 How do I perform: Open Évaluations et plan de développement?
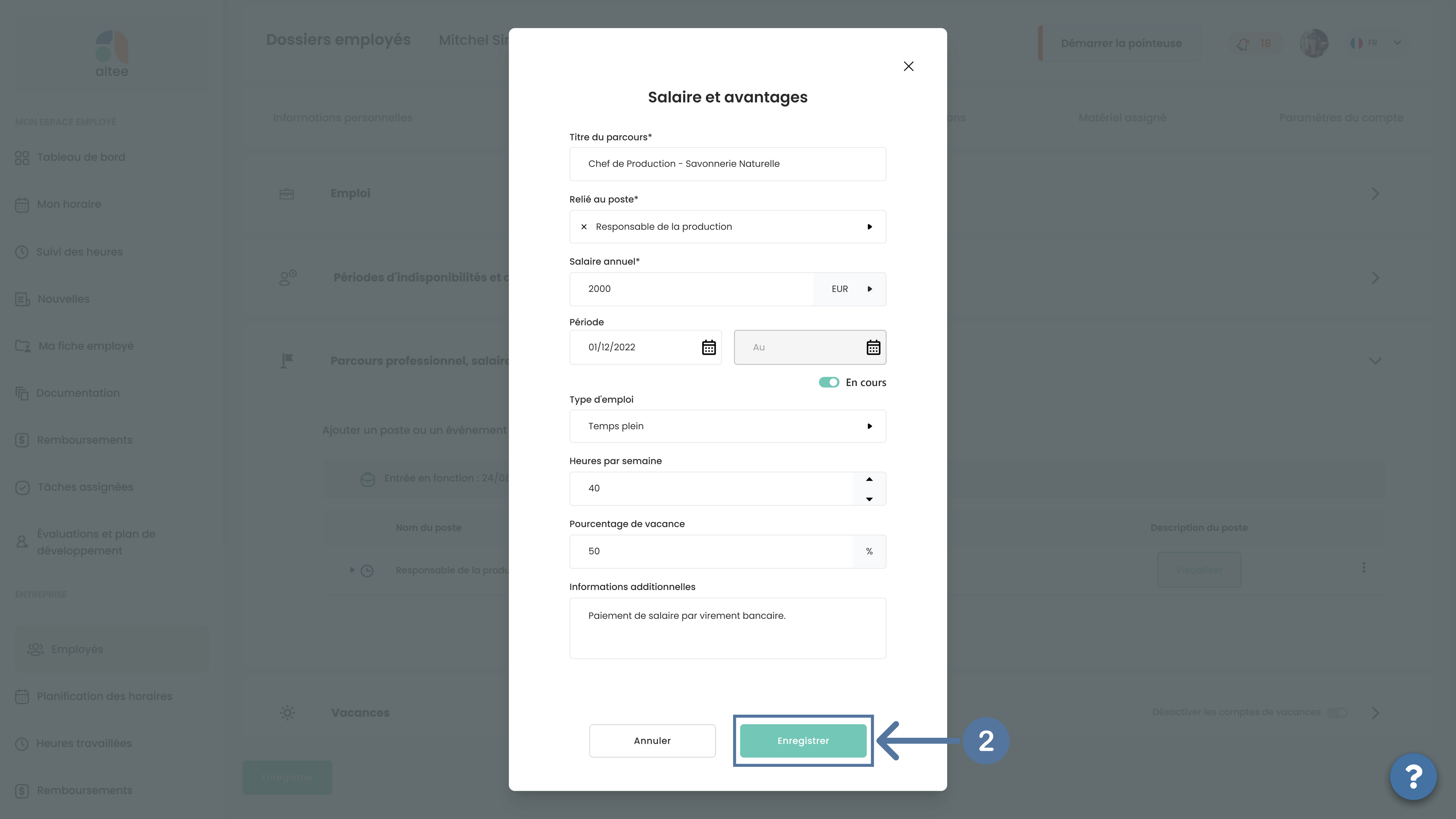[x=96, y=542]
